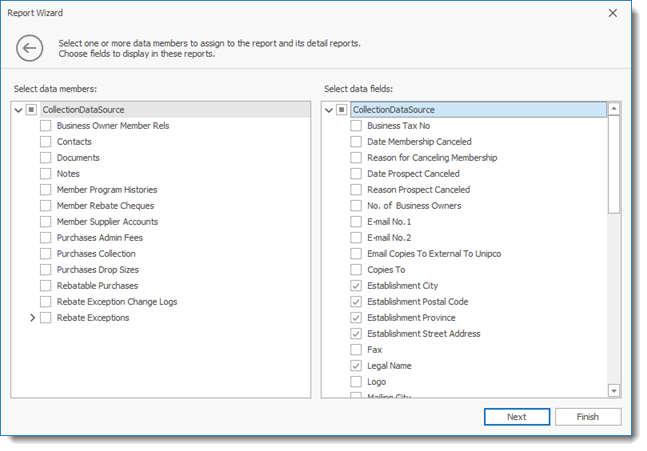Click the Finish button

pyautogui.click(x=588, y=417)
